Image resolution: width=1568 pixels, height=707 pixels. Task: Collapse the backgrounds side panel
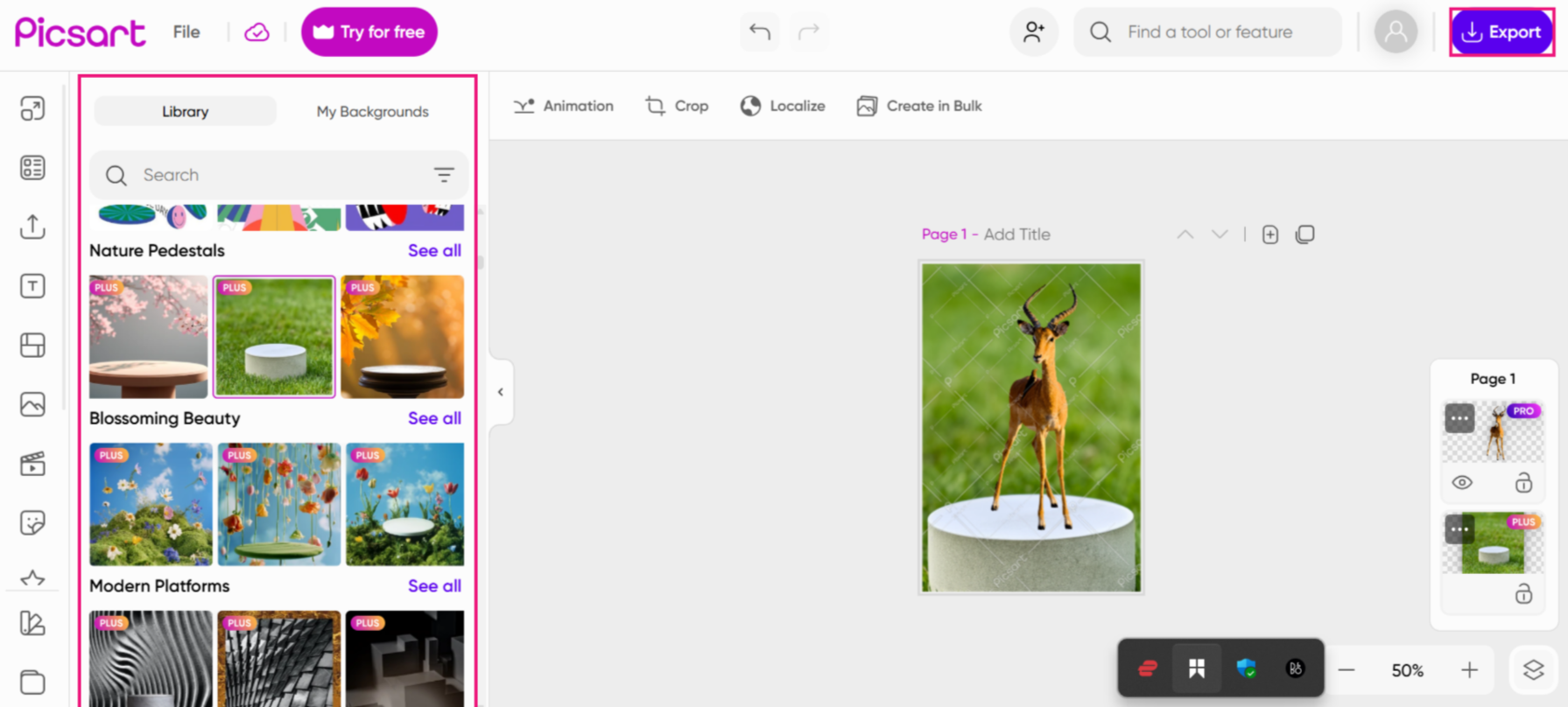[501, 392]
